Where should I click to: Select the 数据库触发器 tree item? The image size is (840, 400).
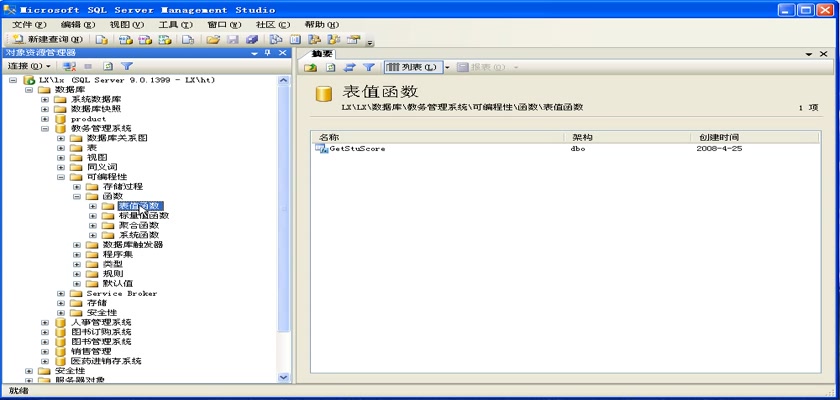coord(132,245)
